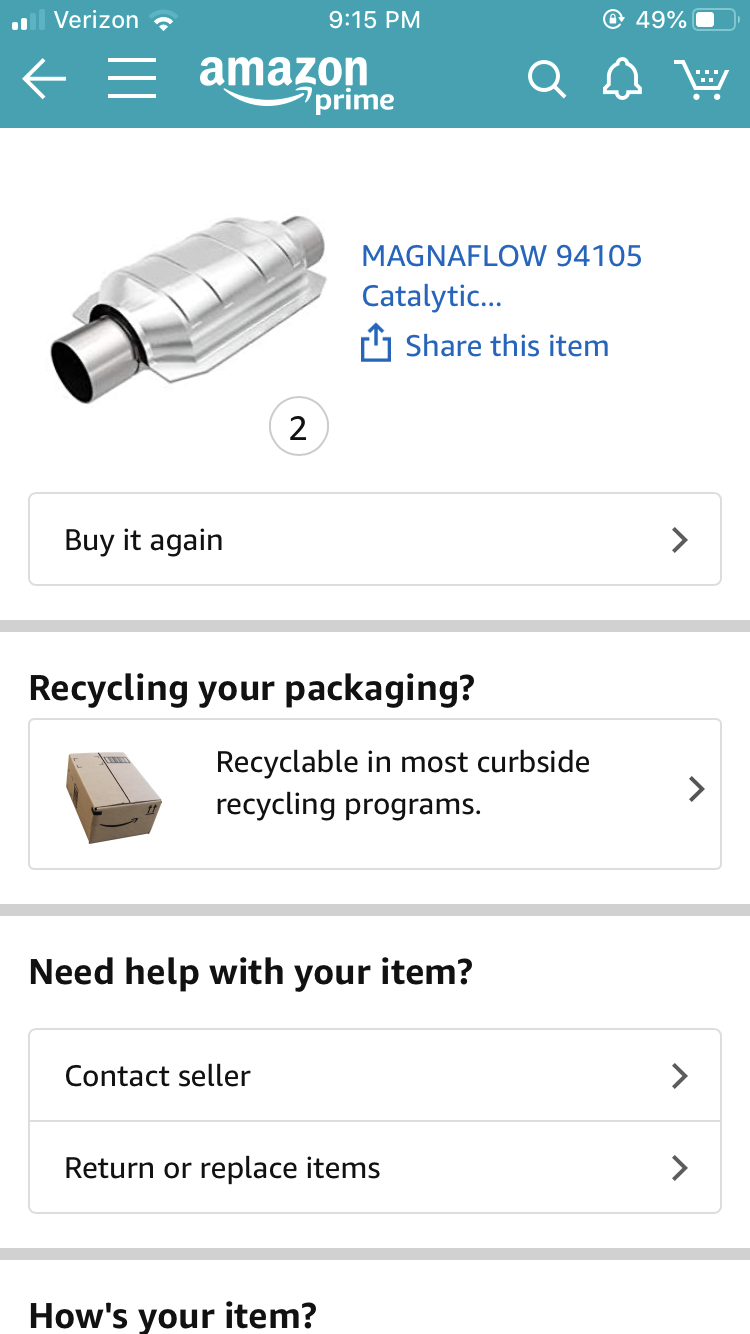Open the shopping cart

pos(701,79)
